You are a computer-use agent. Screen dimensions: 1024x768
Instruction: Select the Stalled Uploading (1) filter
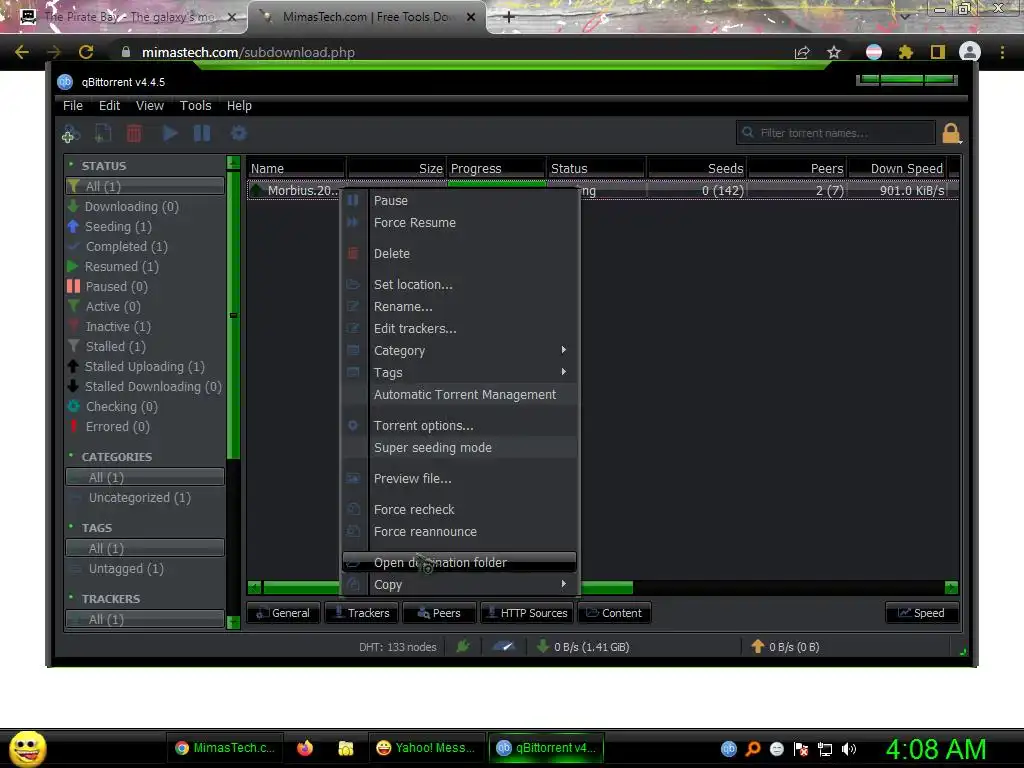[145, 366]
